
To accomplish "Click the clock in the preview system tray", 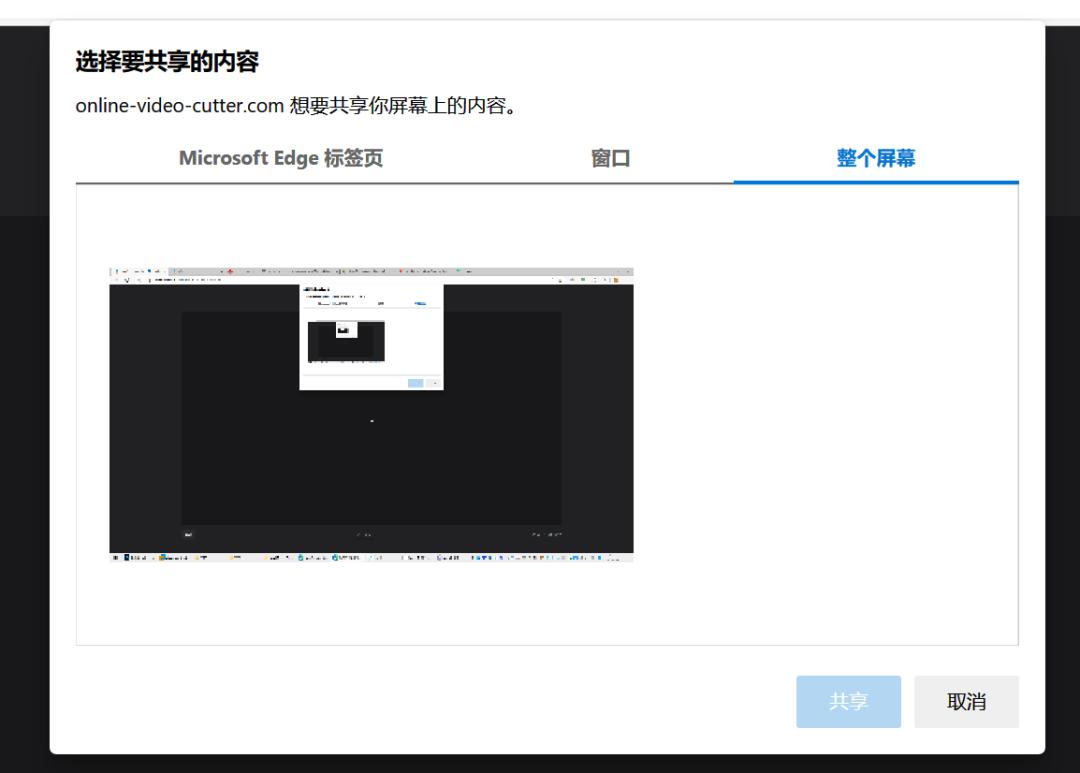I will point(617,555).
